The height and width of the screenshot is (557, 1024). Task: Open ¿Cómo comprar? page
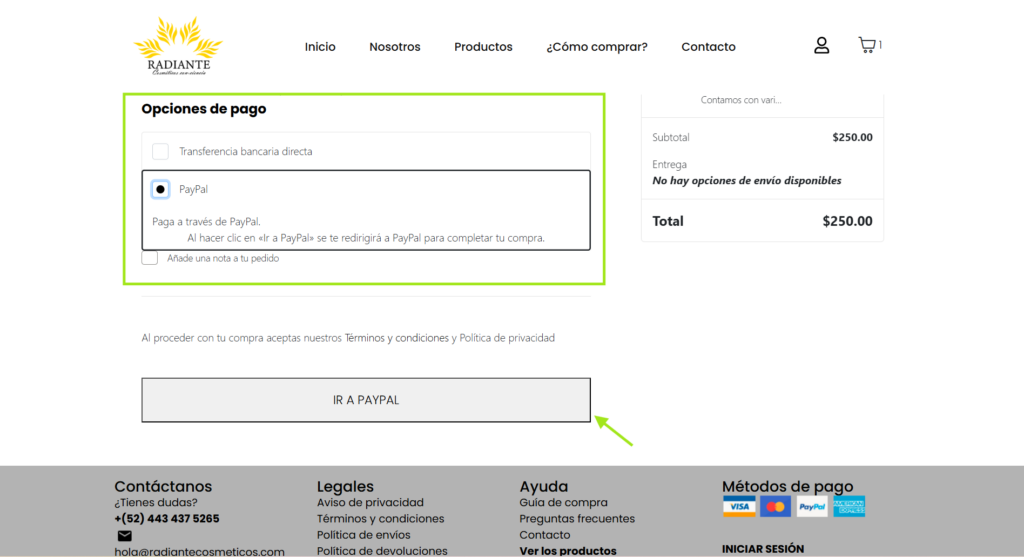pyautogui.click(x=597, y=47)
